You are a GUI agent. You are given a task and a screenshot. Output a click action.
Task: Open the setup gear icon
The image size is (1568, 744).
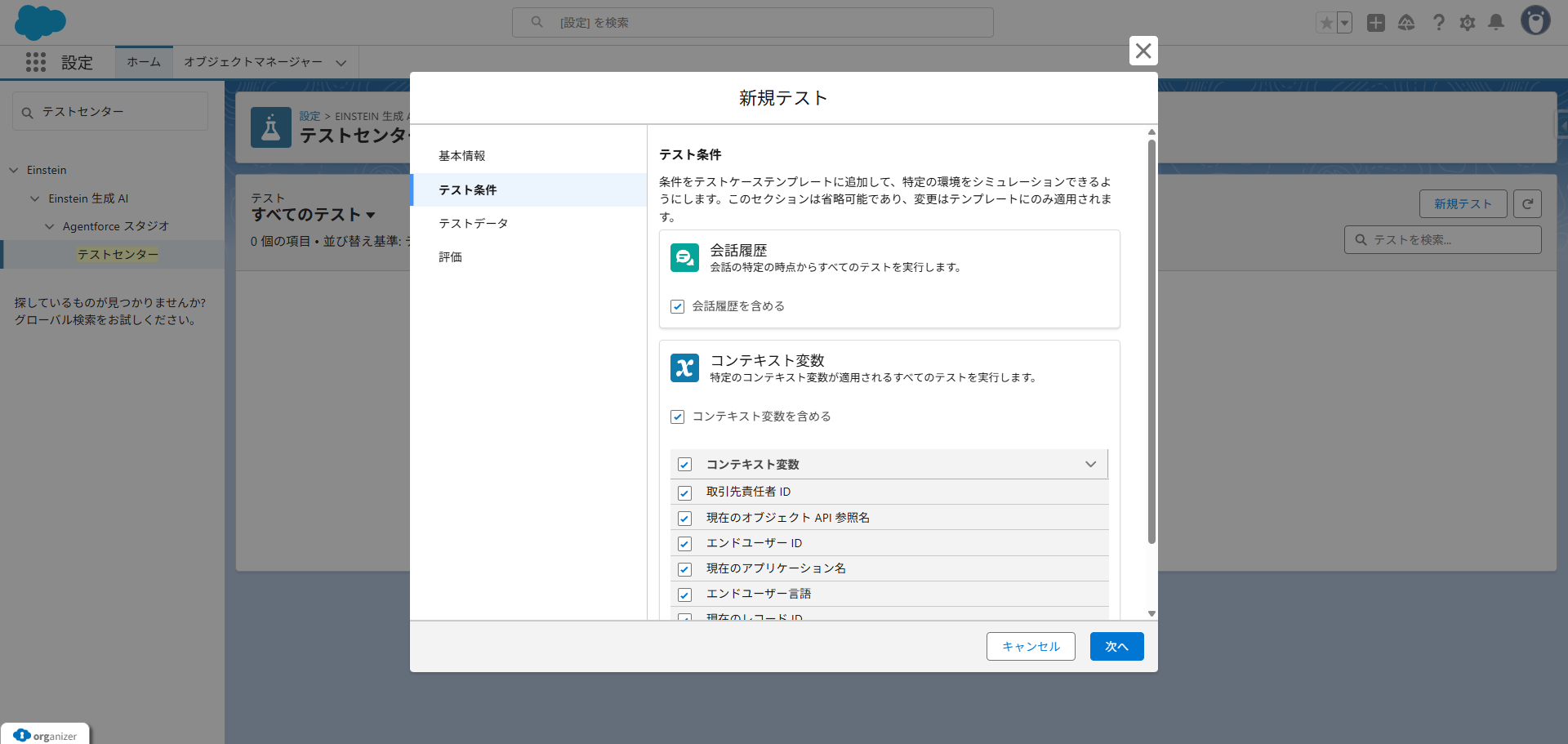click(1468, 23)
